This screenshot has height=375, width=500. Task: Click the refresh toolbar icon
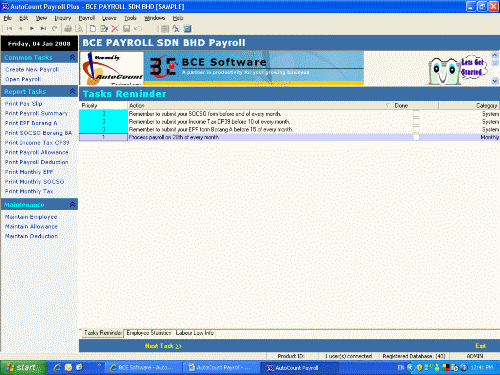pyautogui.click(x=55, y=29)
